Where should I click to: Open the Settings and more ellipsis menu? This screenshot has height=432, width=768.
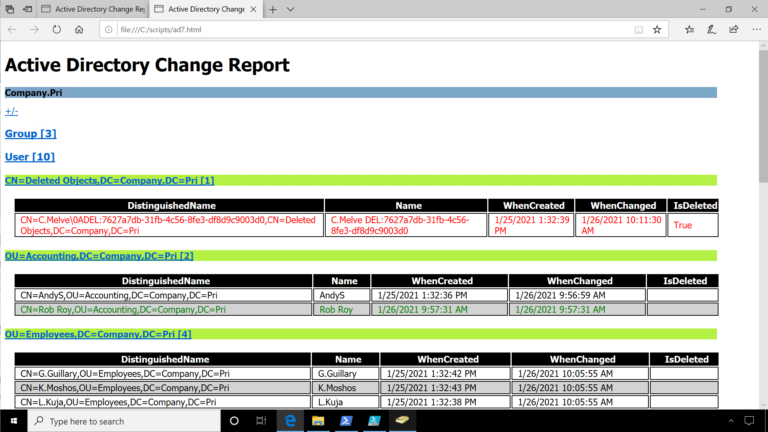[x=756, y=29]
